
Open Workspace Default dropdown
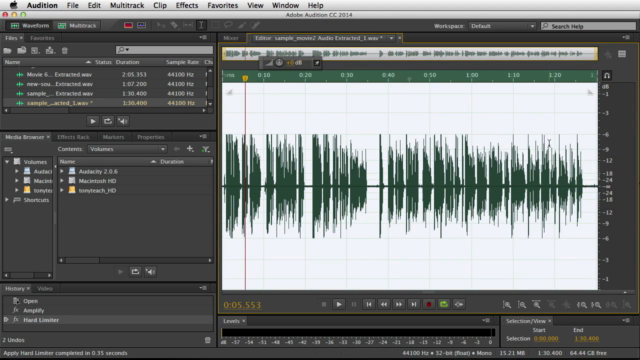[x=502, y=26]
